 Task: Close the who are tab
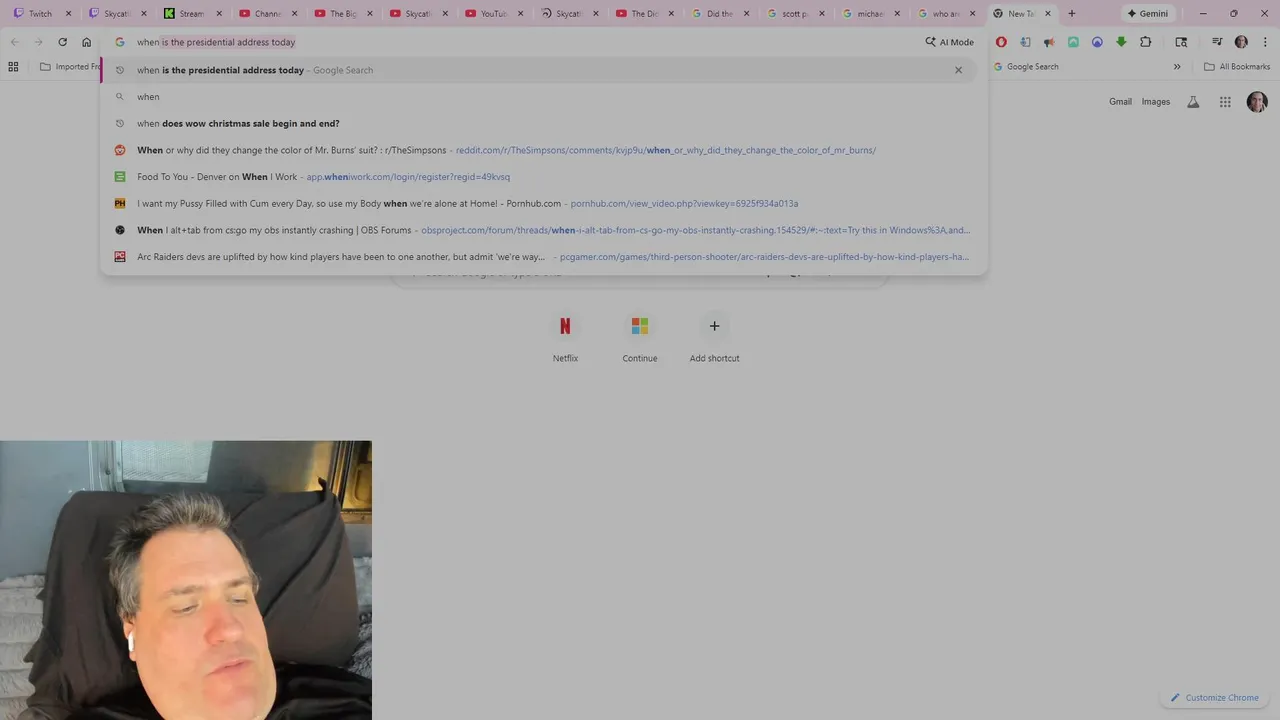pos(973,14)
